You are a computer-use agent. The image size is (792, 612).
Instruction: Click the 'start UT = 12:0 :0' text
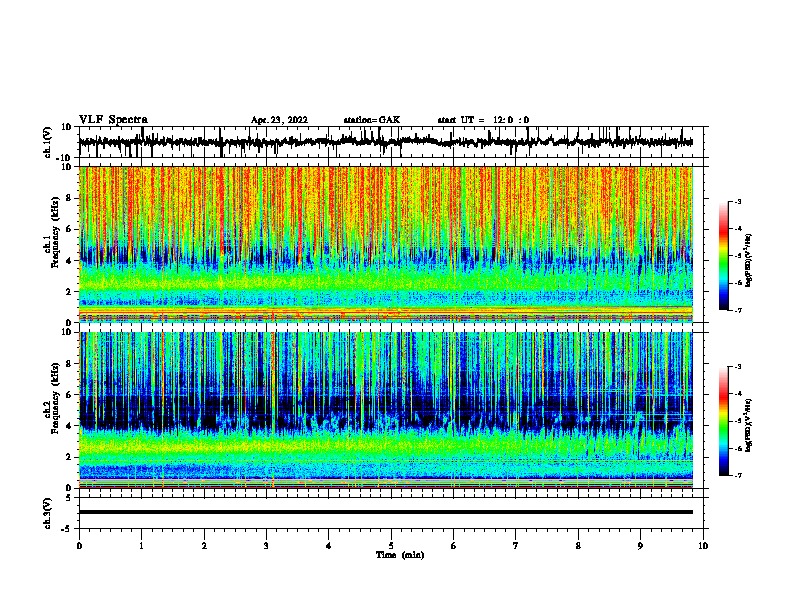pyautogui.click(x=483, y=120)
